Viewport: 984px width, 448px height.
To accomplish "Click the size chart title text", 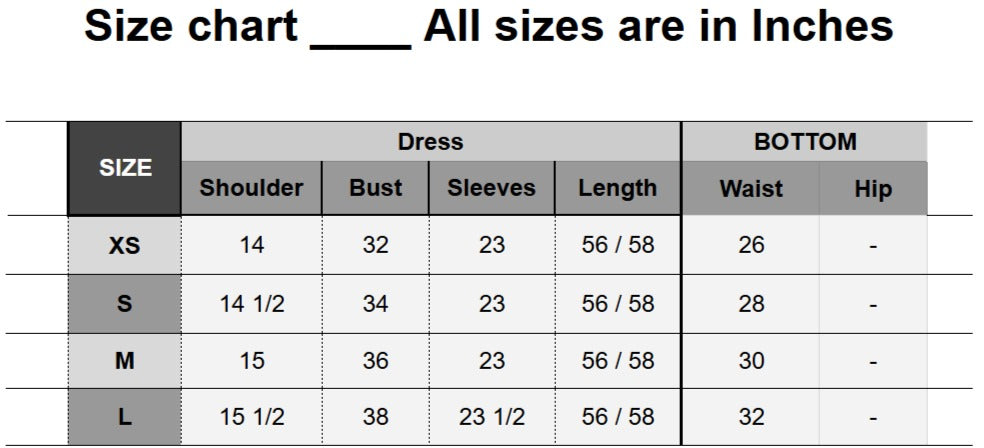I will (x=488, y=26).
